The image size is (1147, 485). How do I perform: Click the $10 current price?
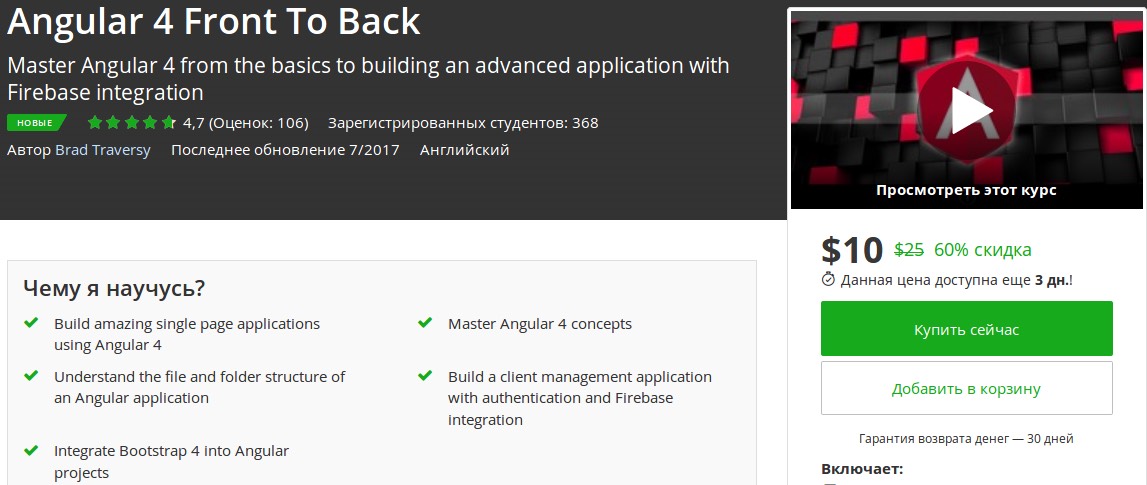click(851, 249)
